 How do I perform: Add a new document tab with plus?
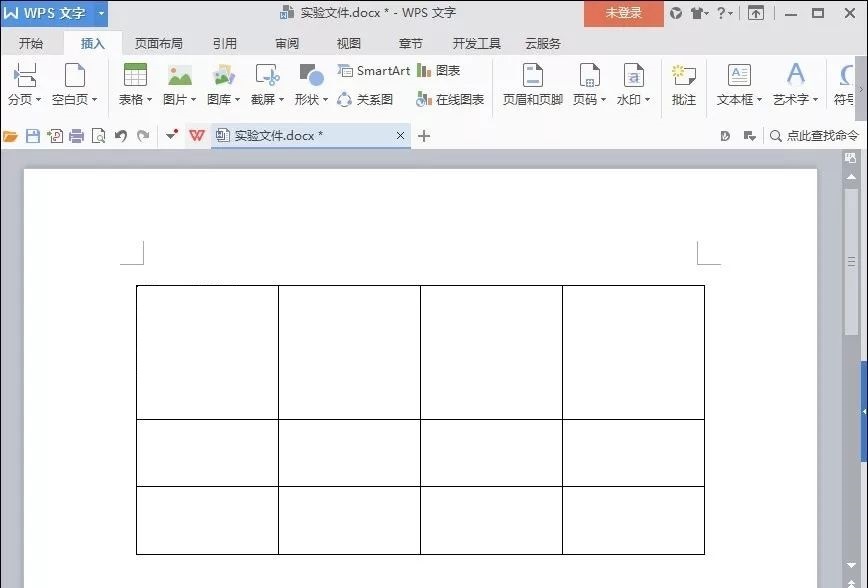tap(424, 136)
